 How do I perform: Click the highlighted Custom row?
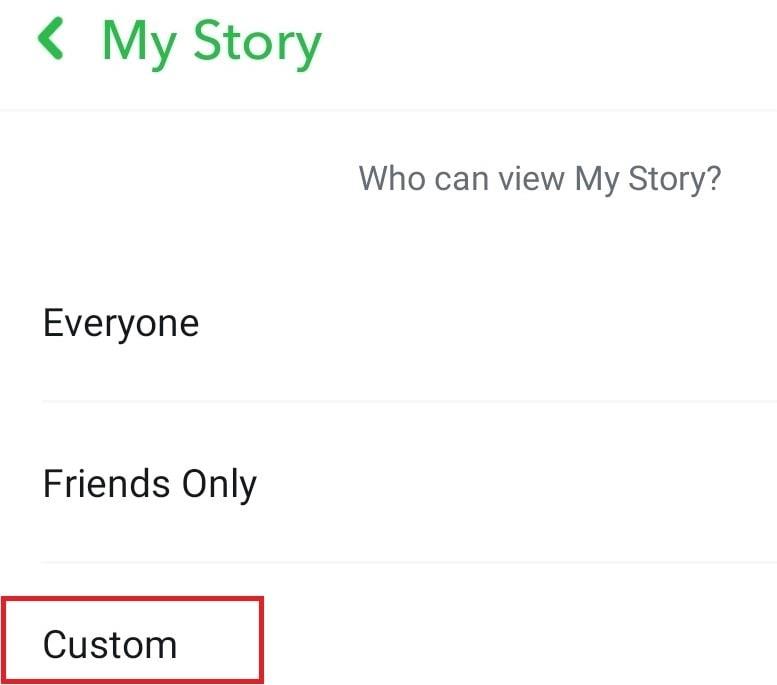tap(132, 640)
